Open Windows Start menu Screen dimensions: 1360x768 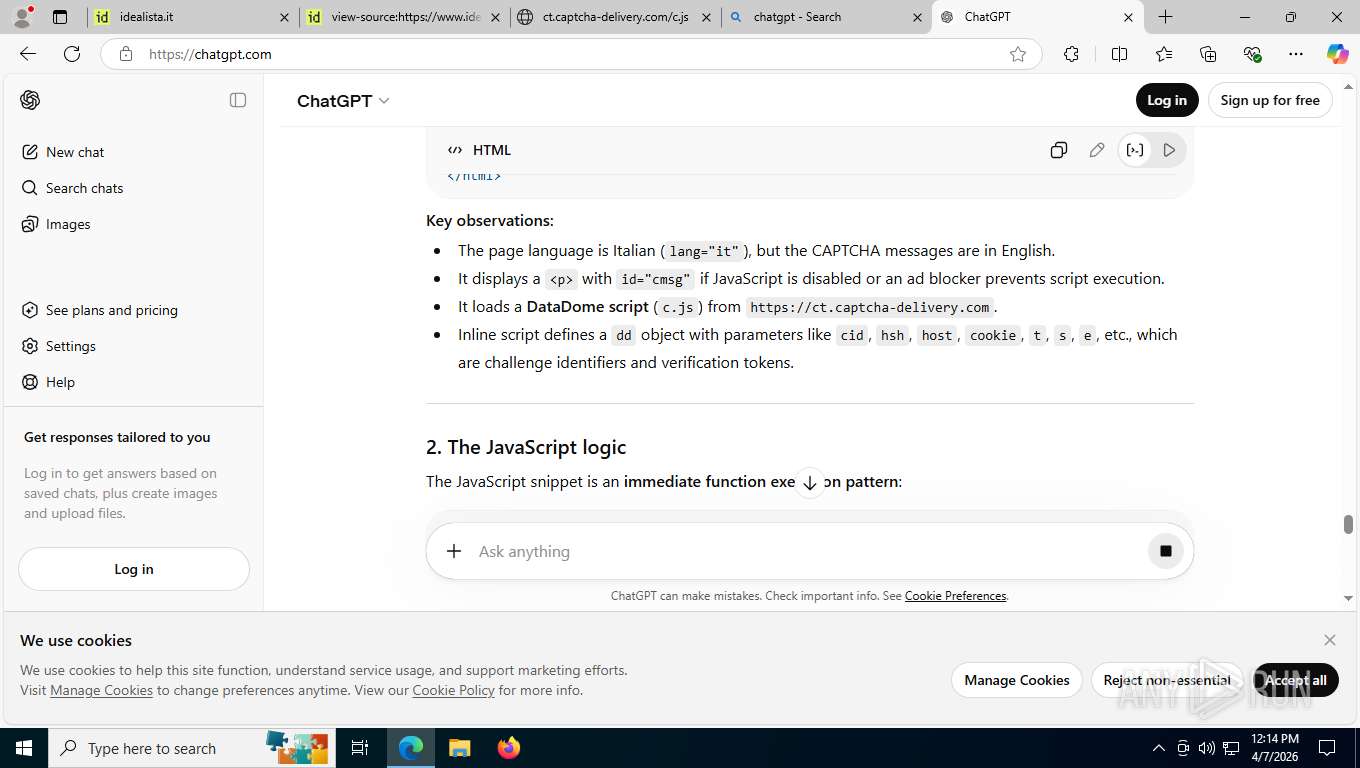[24, 748]
